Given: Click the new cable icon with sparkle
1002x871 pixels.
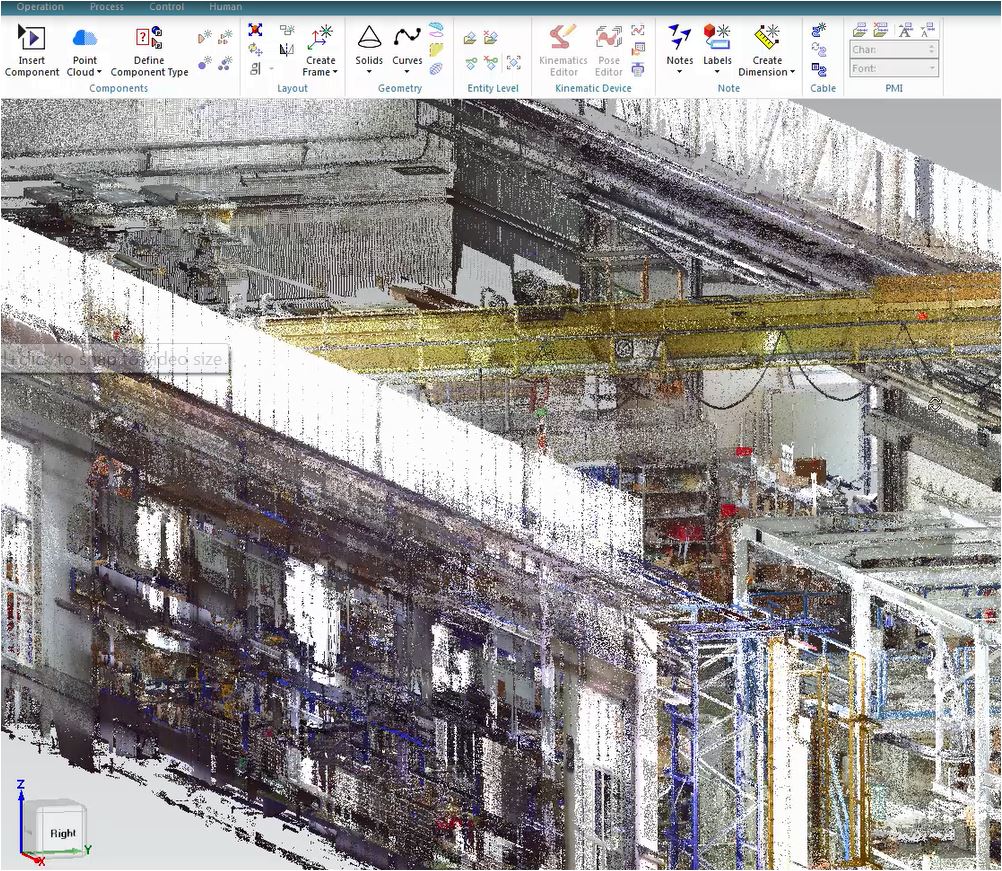Looking at the screenshot, I should tap(819, 29).
